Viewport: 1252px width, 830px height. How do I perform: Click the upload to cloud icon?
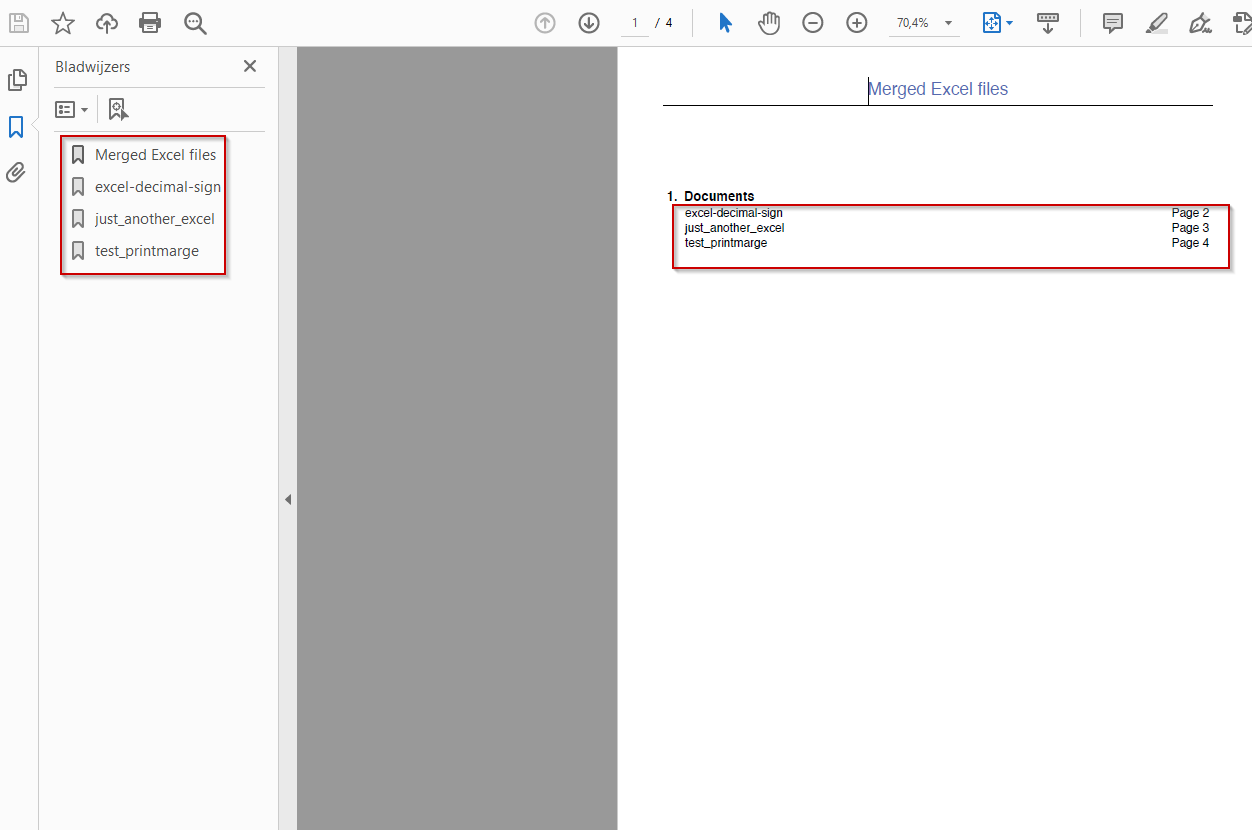coord(107,23)
